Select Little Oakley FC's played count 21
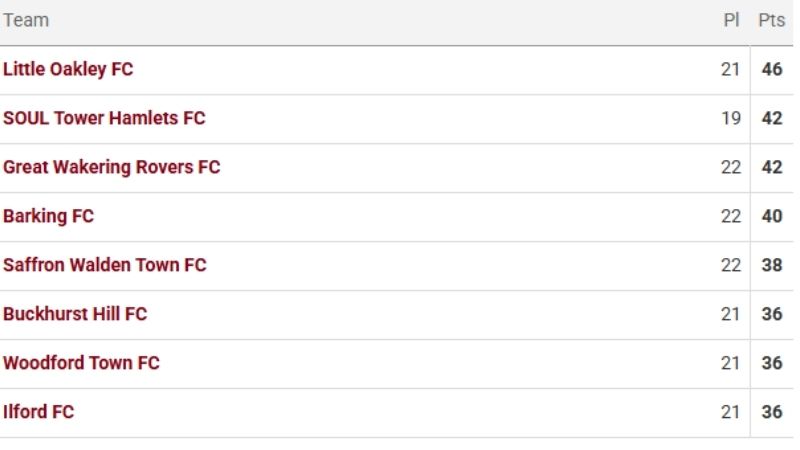This screenshot has height=450, width=800. (x=731, y=70)
